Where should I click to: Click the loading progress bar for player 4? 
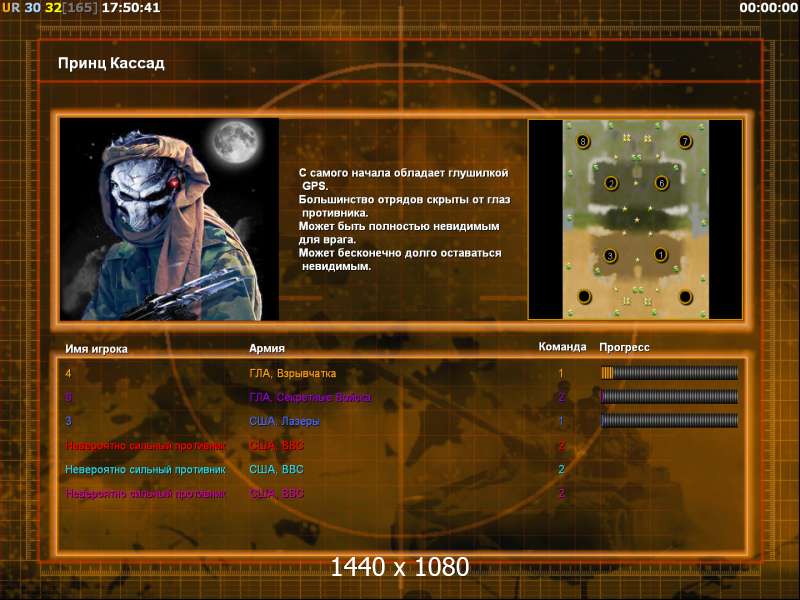pyautogui.click(x=669, y=373)
